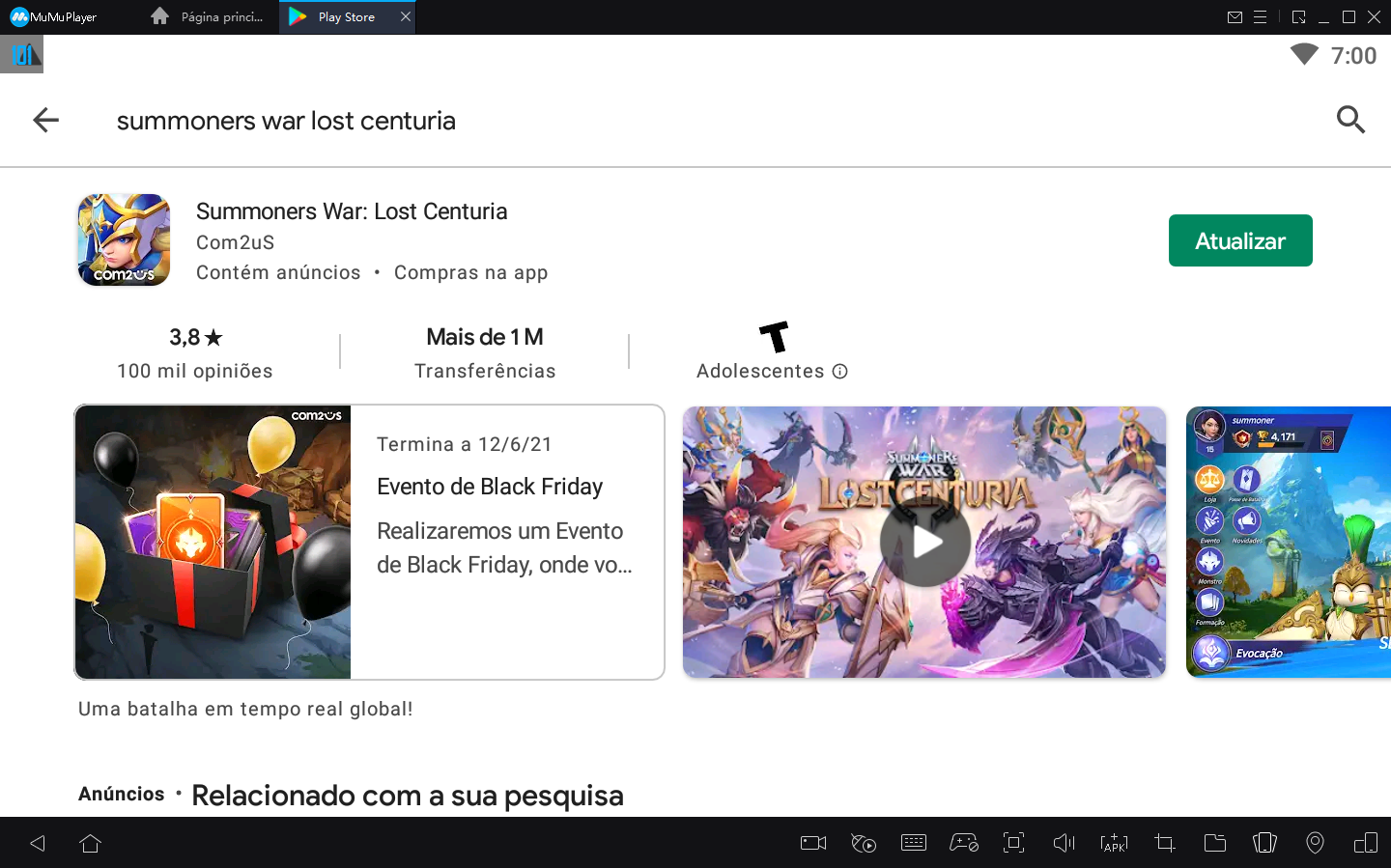Open the Com2uS developer link
1391x868 pixels.
[x=235, y=242]
